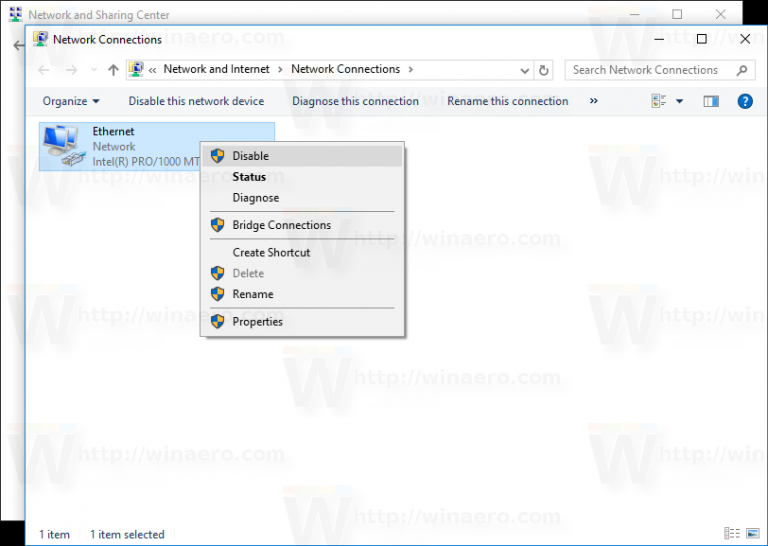Click Disable this network device
Screen dimensions: 768x546
coord(196,101)
